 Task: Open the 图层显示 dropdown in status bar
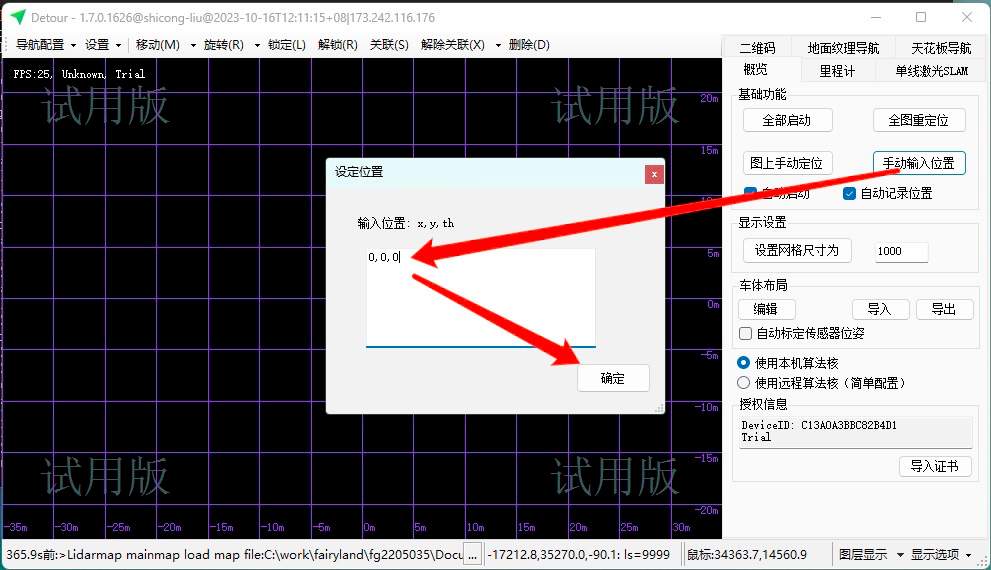(870, 554)
